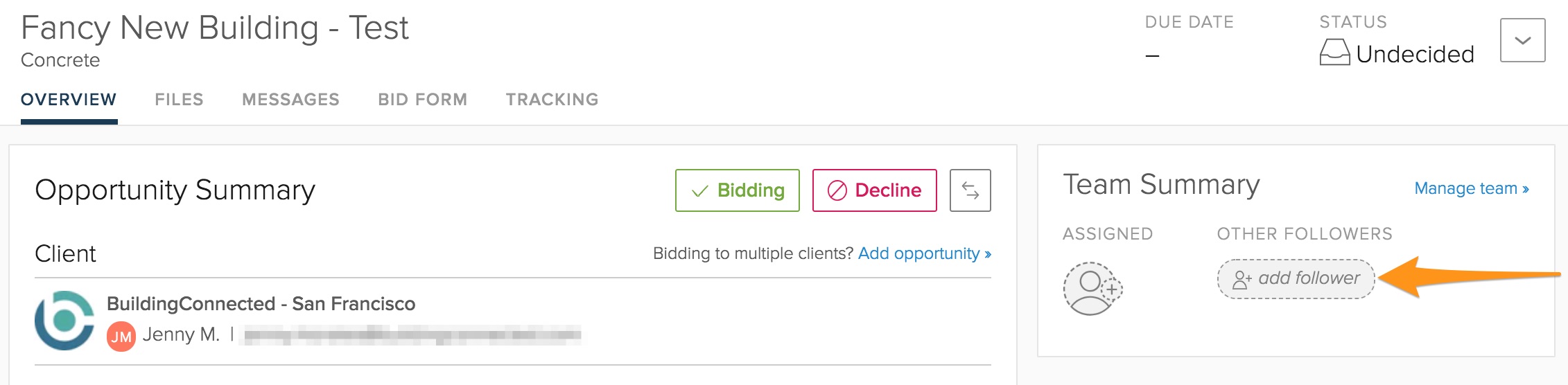This screenshot has width=1568, height=385.
Task: Click the Undecided status text
Action: tap(1415, 54)
